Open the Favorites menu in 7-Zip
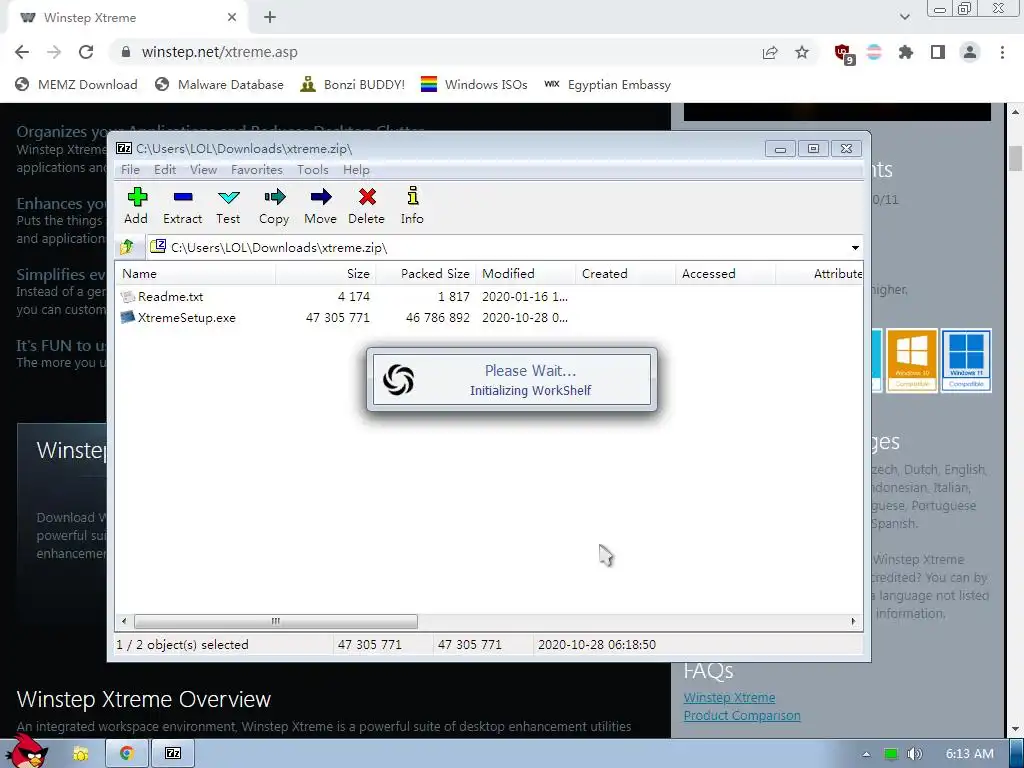Viewport: 1024px width, 768px height. coord(257,170)
